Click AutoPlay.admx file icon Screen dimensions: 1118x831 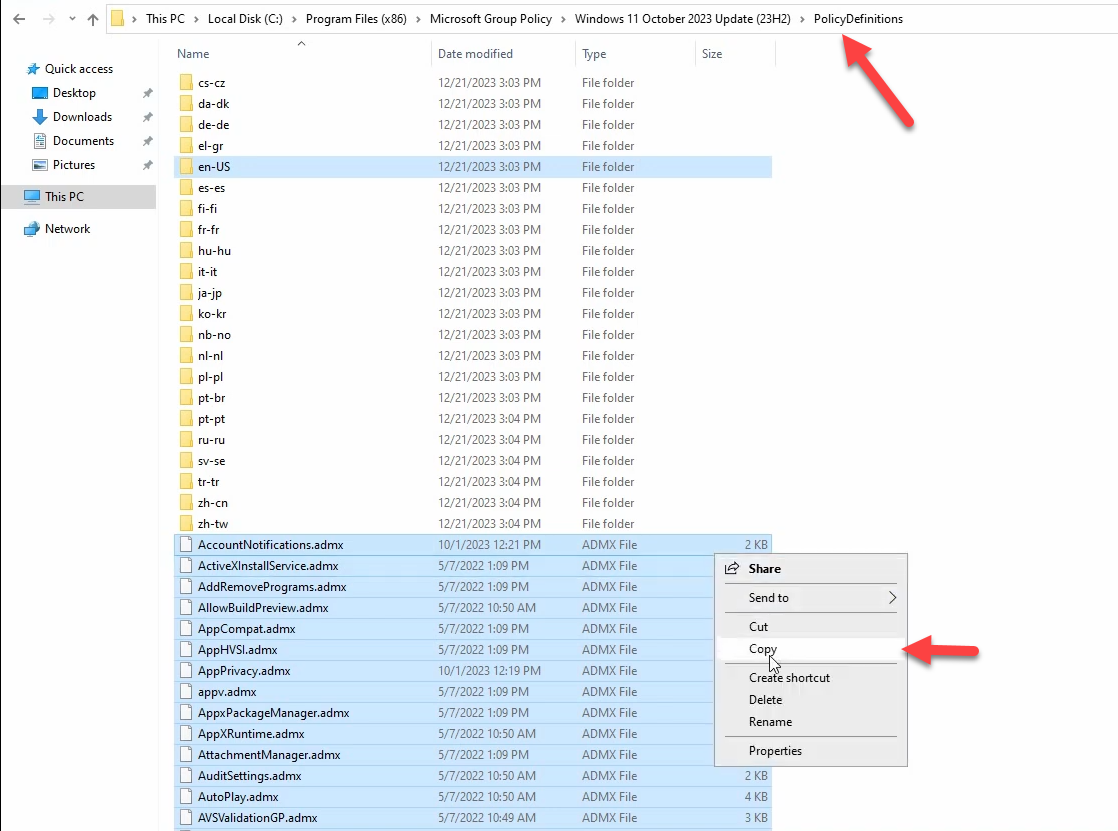[x=186, y=797]
